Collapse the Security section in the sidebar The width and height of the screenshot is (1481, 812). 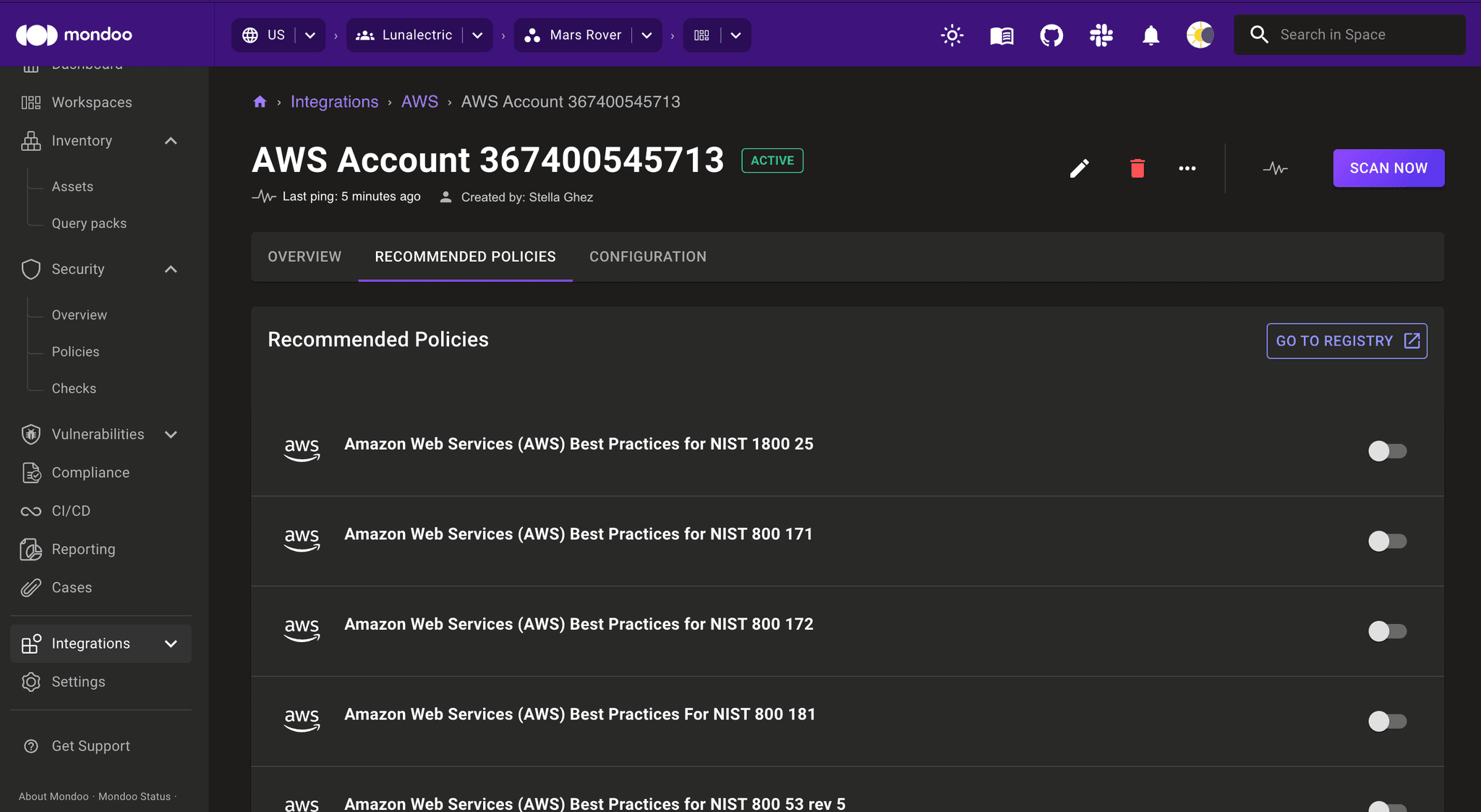coord(171,268)
